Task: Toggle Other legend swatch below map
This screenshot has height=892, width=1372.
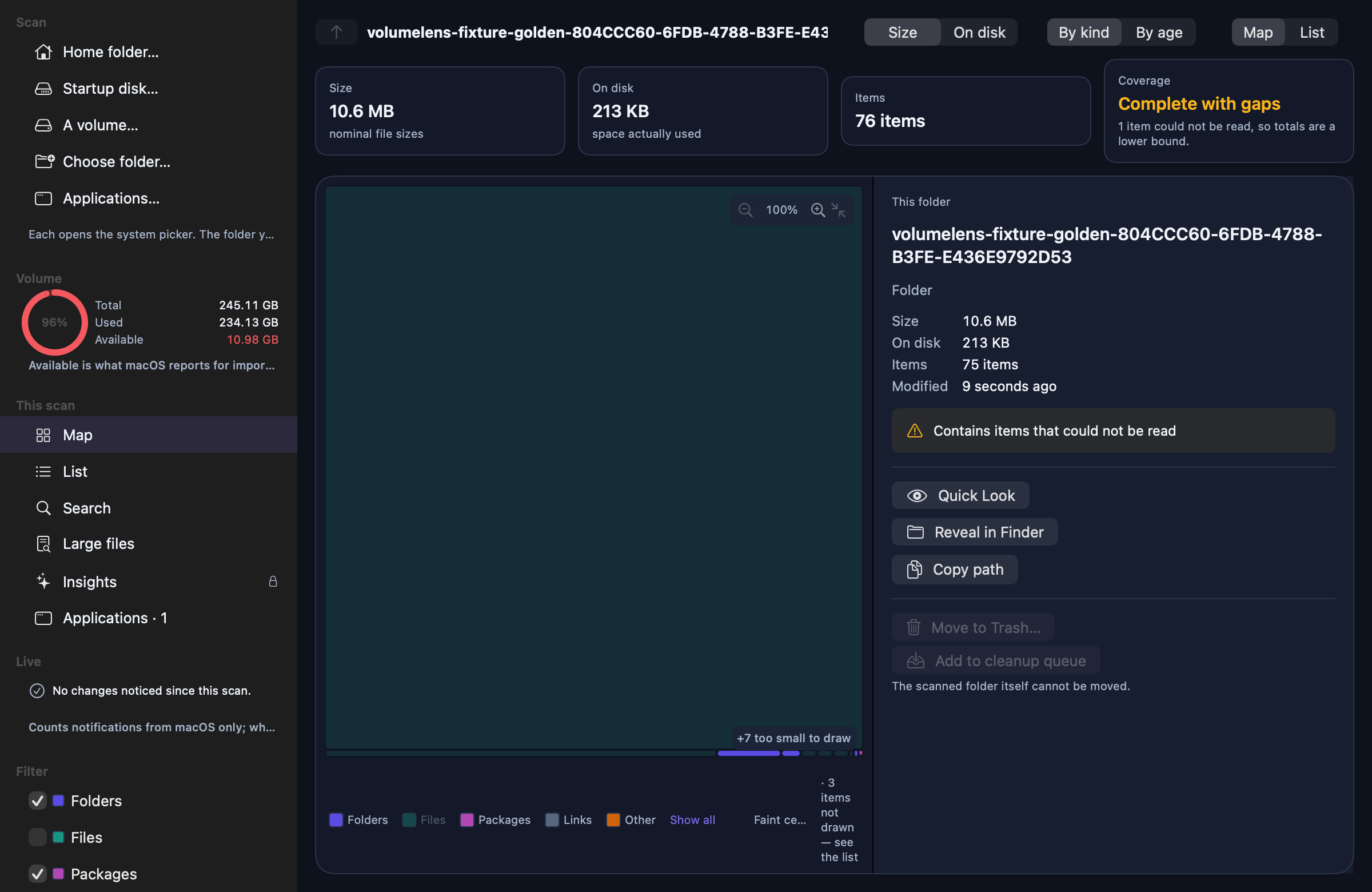Action: pyautogui.click(x=631, y=820)
